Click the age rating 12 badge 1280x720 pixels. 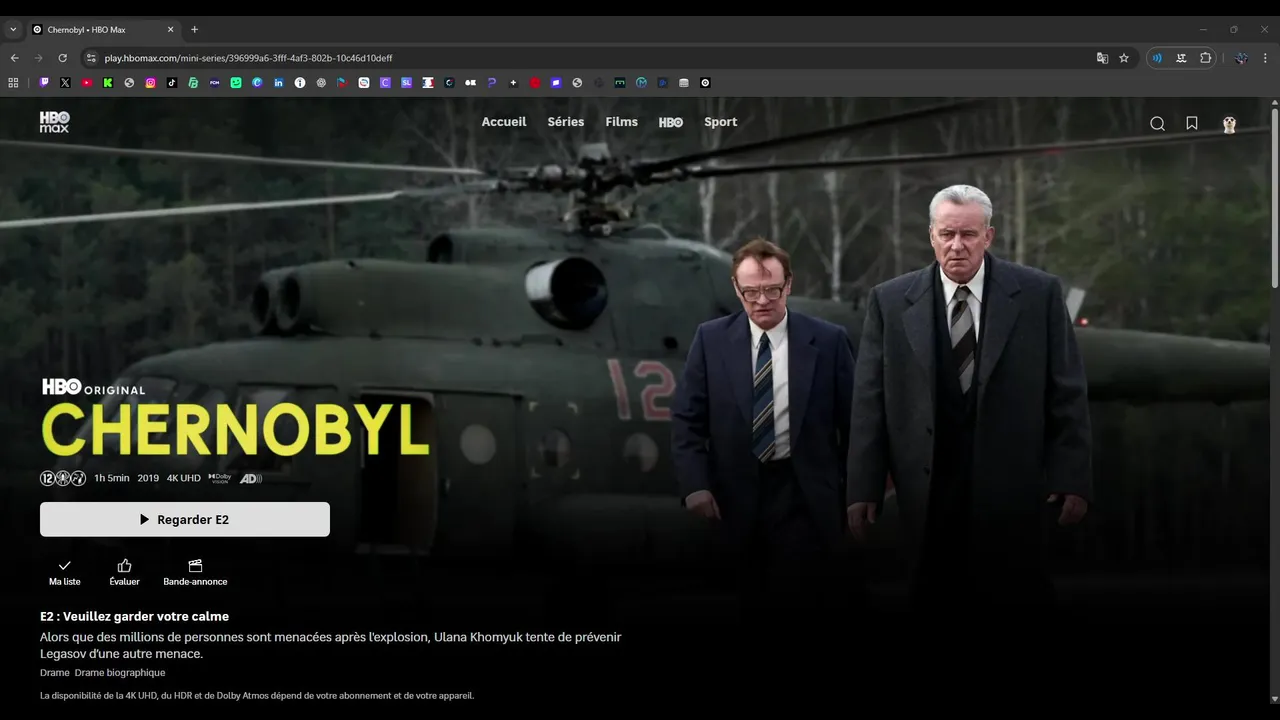click(x=47, y=478)
